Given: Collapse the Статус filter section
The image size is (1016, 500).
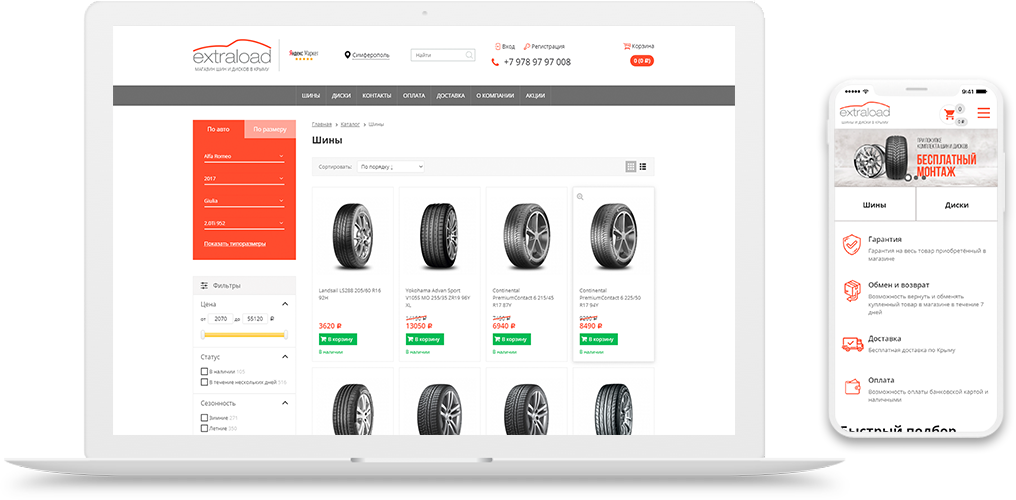Looking at the screenshot, I should point(284,357).
